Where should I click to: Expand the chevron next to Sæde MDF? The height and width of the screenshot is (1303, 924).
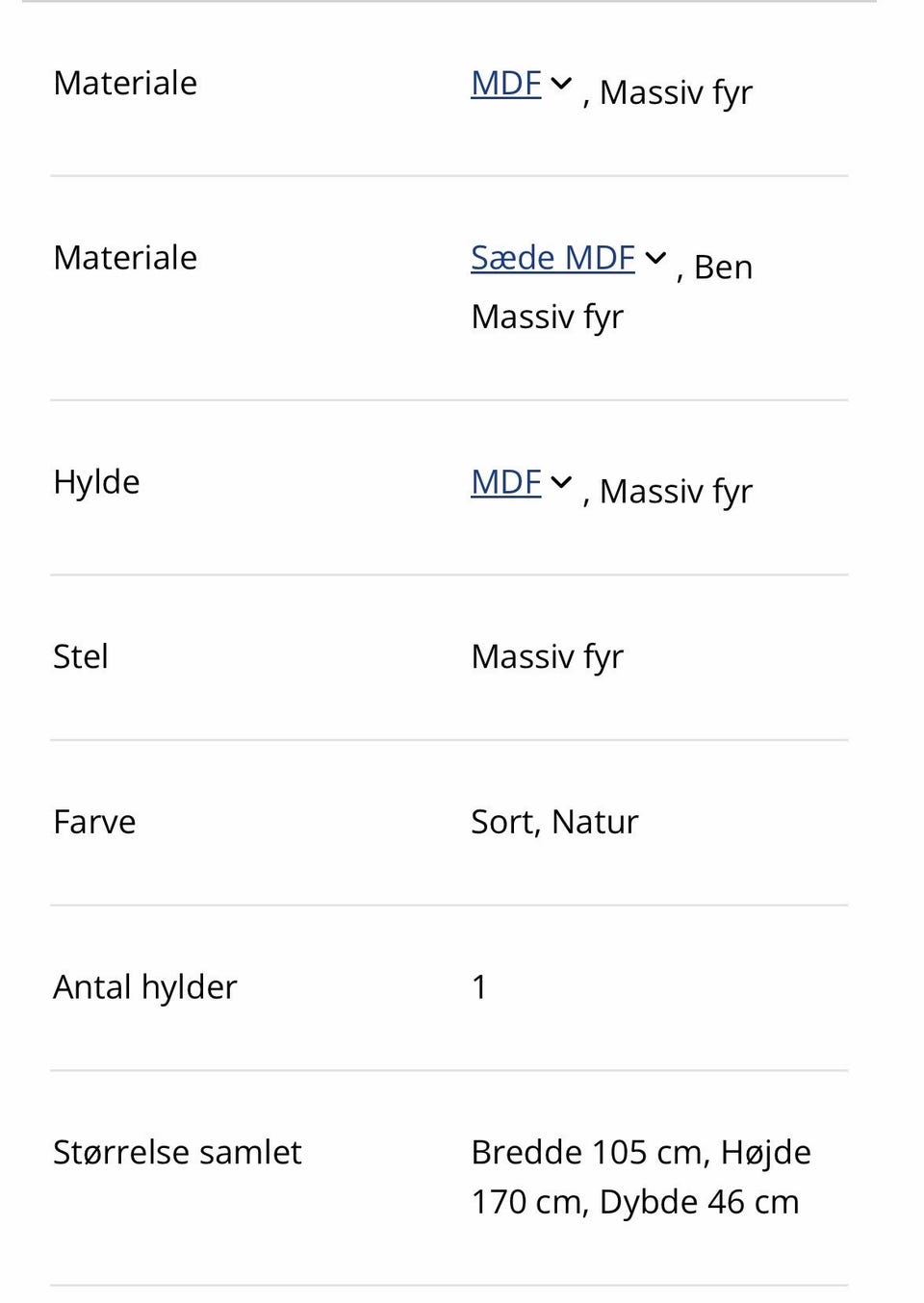pos(655,258)
